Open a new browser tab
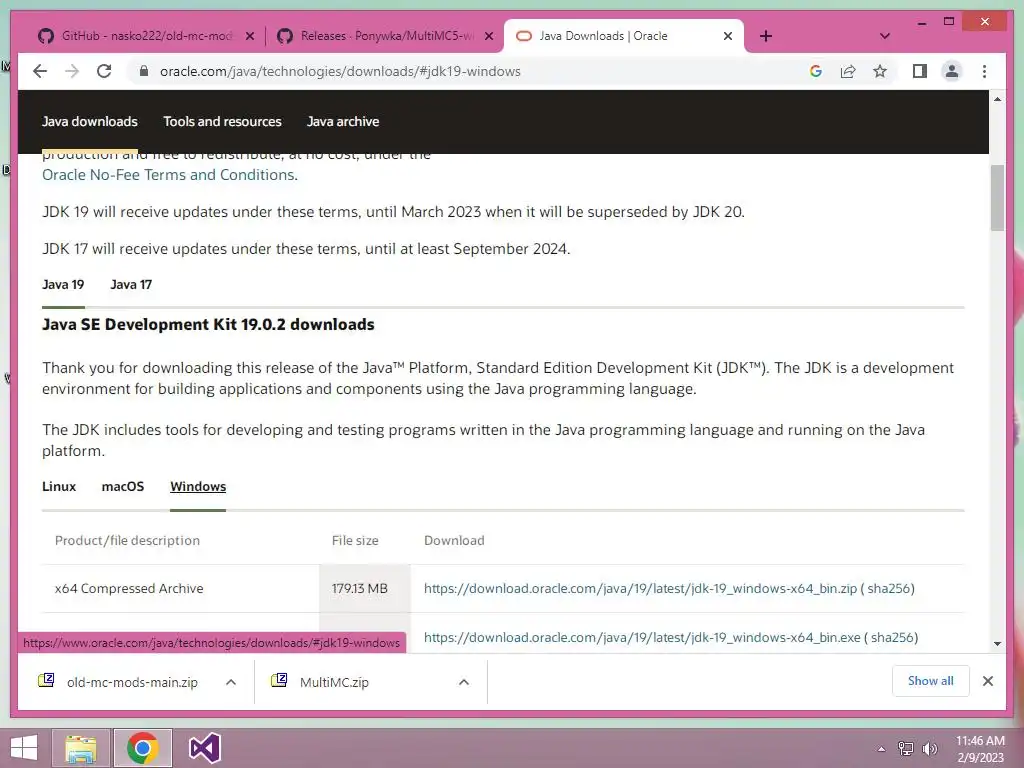 click(766, 36)
